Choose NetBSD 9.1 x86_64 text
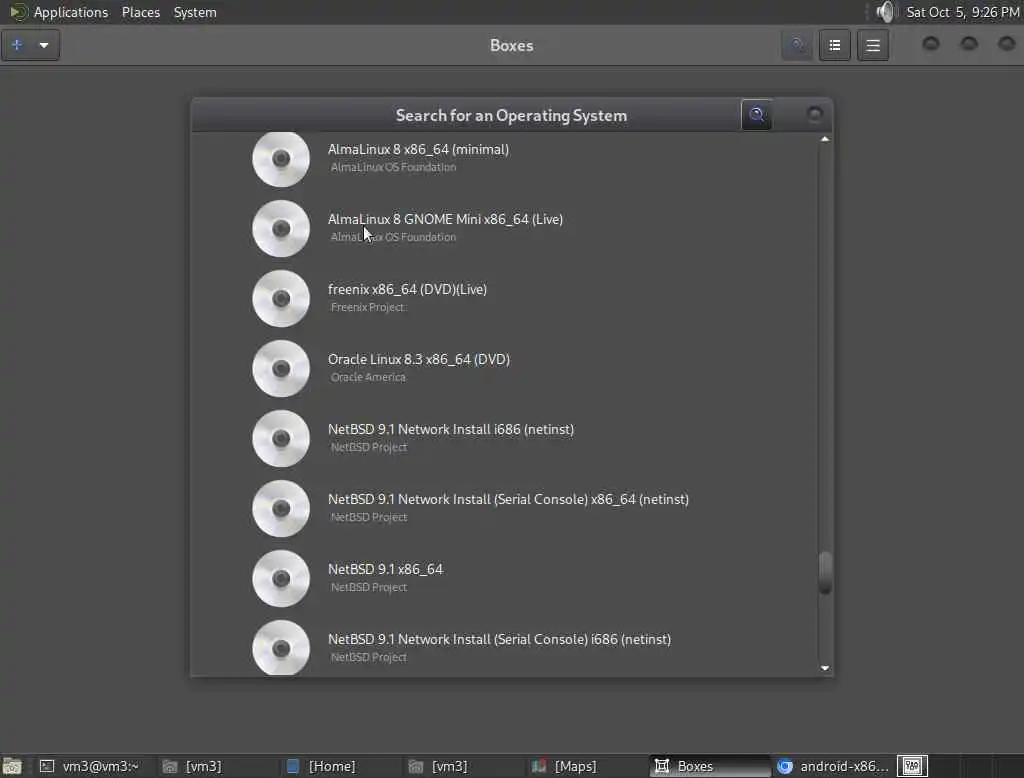The height and width of the screenshot is (778, 1024). tap(385, 569)
